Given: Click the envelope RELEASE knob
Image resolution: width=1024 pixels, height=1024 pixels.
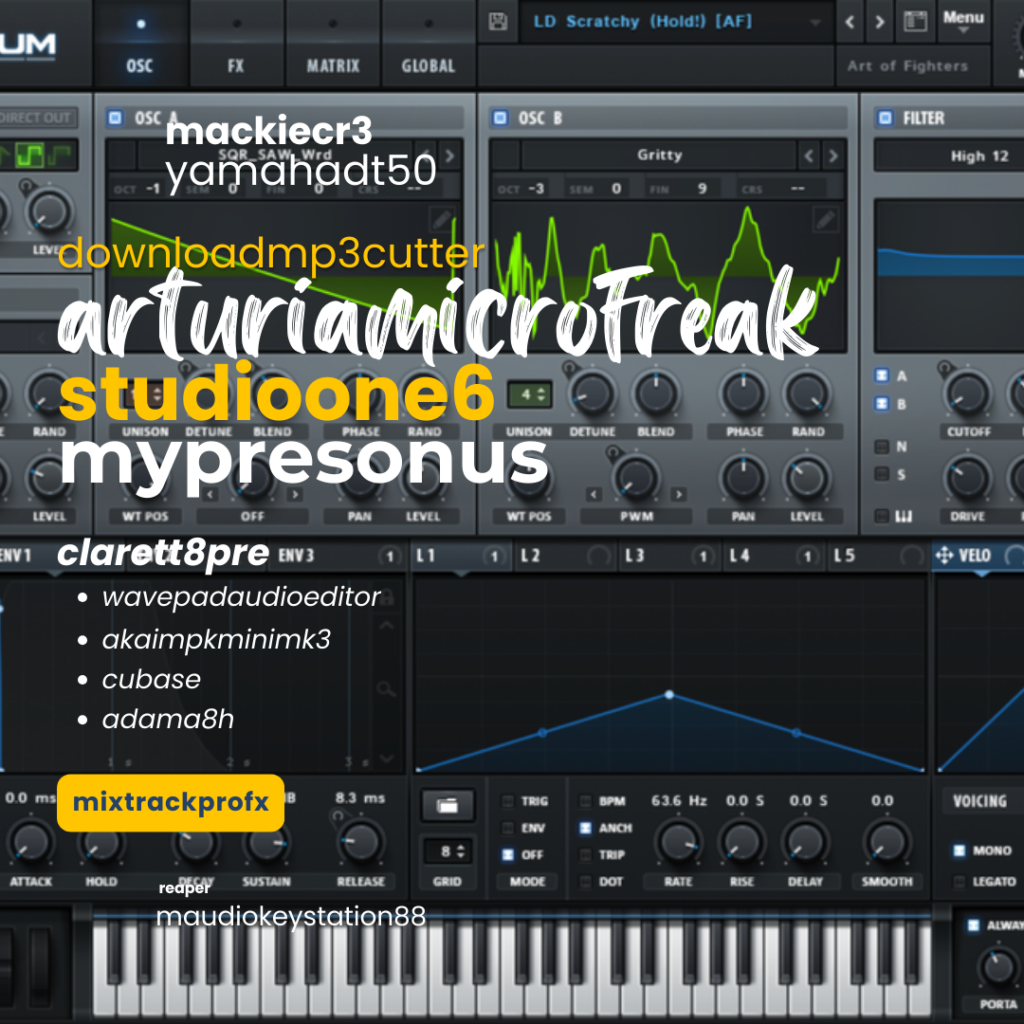Looking at the screenshot, I should click(360, 842).
